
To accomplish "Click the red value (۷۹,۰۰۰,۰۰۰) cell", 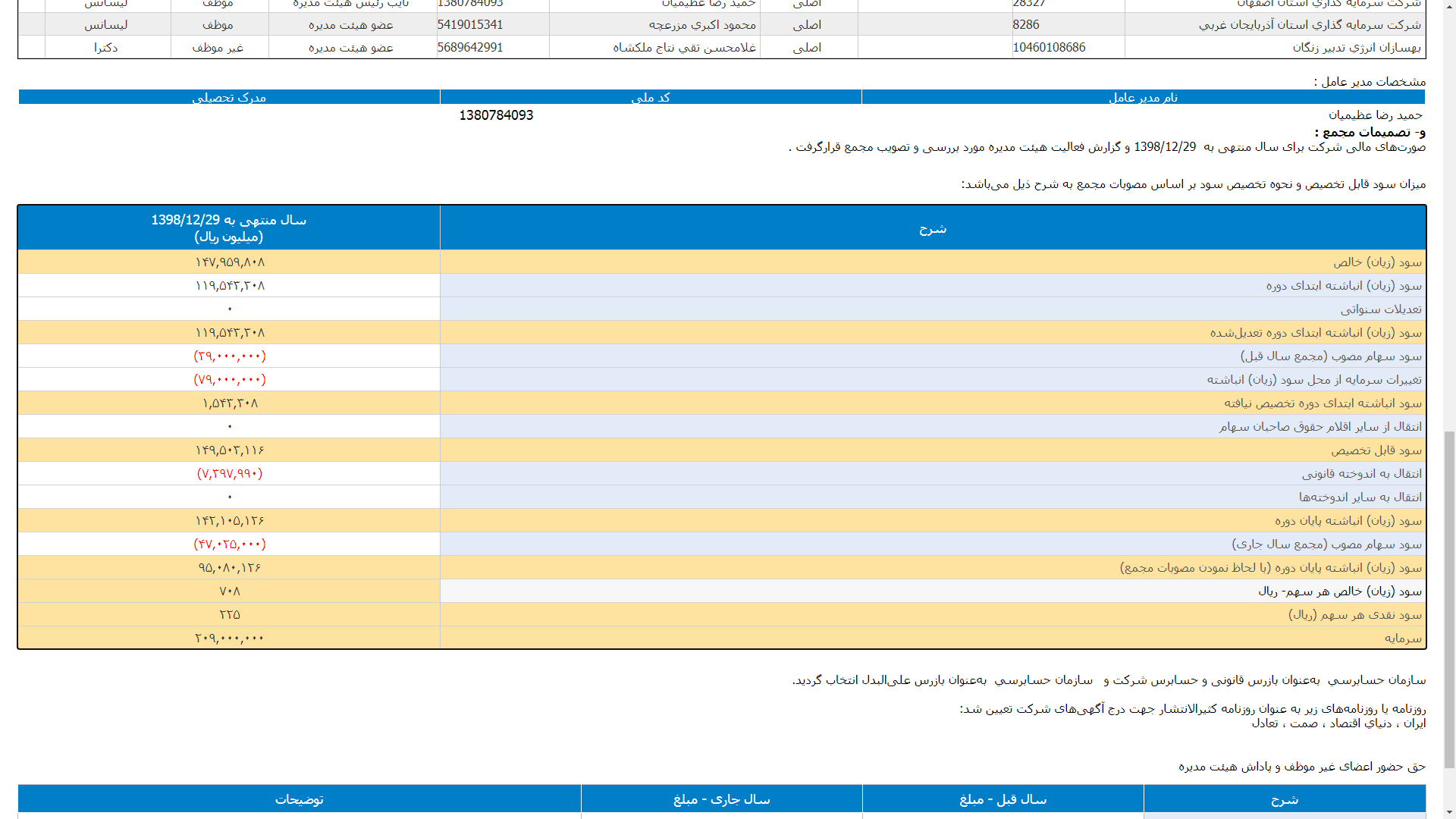I will 230,379.
